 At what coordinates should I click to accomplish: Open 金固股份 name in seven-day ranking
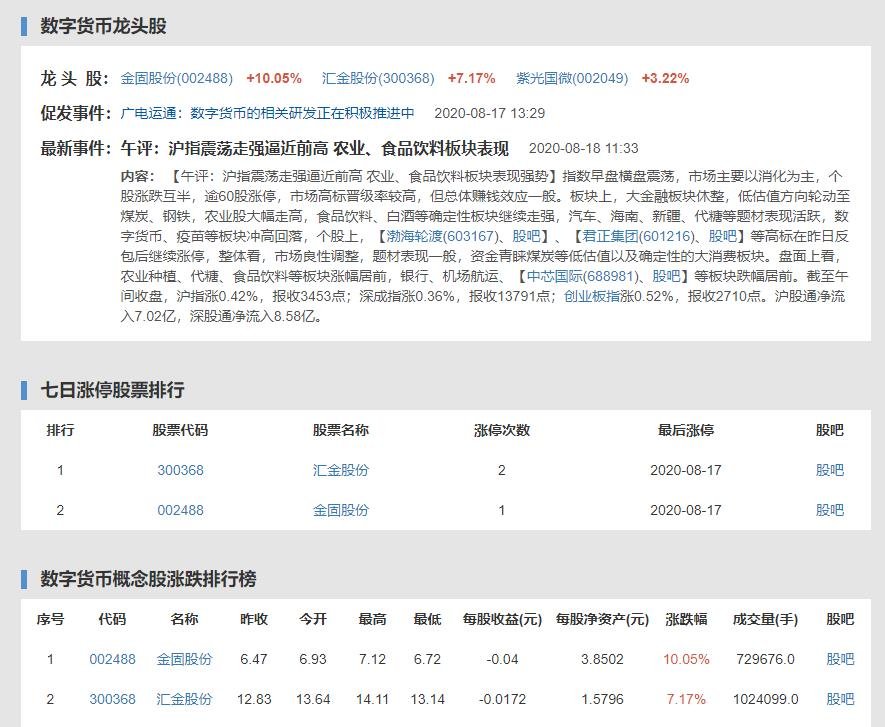point(341,510)
